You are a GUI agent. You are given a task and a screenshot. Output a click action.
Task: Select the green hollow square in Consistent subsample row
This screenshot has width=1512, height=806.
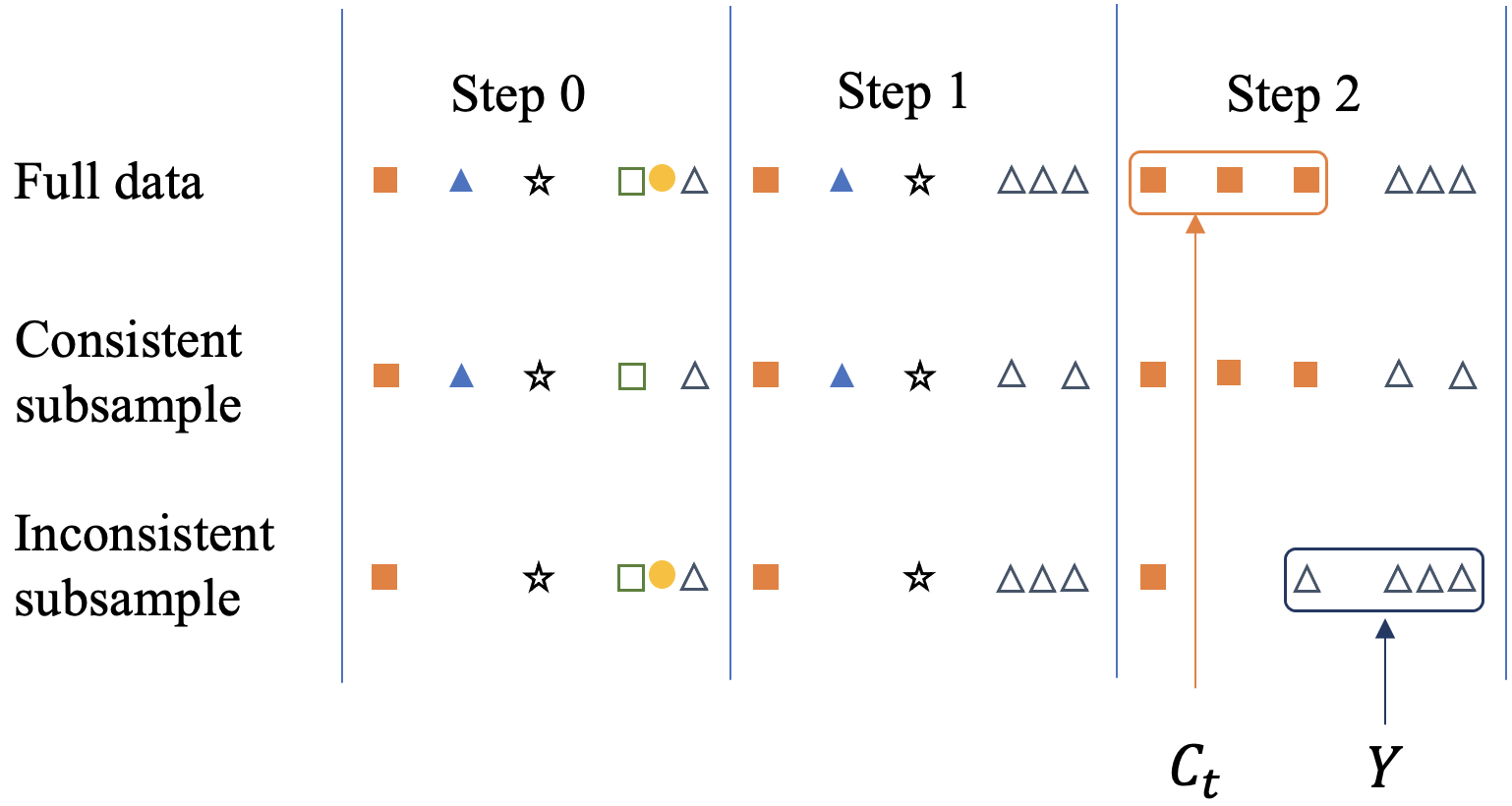[x=631, y=376]
